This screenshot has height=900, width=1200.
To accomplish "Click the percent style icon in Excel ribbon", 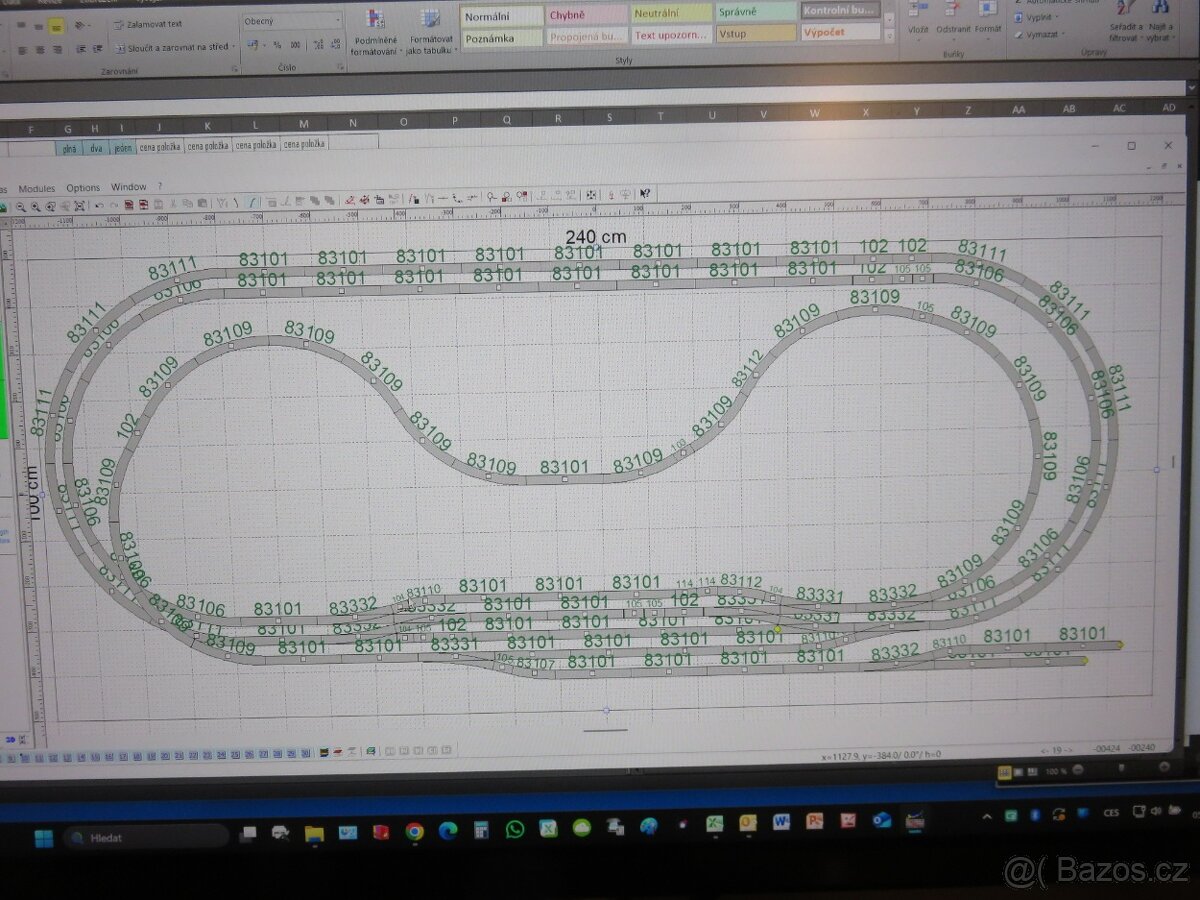I will click(277, 45).
